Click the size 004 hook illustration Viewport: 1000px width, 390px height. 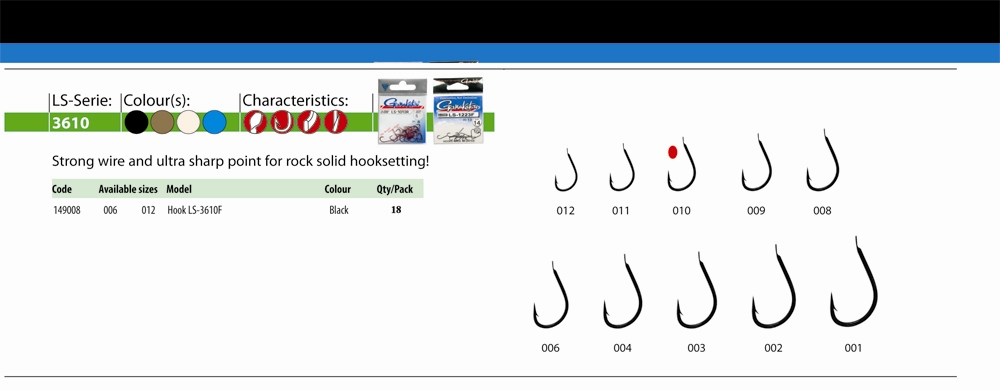click(623, 292)
